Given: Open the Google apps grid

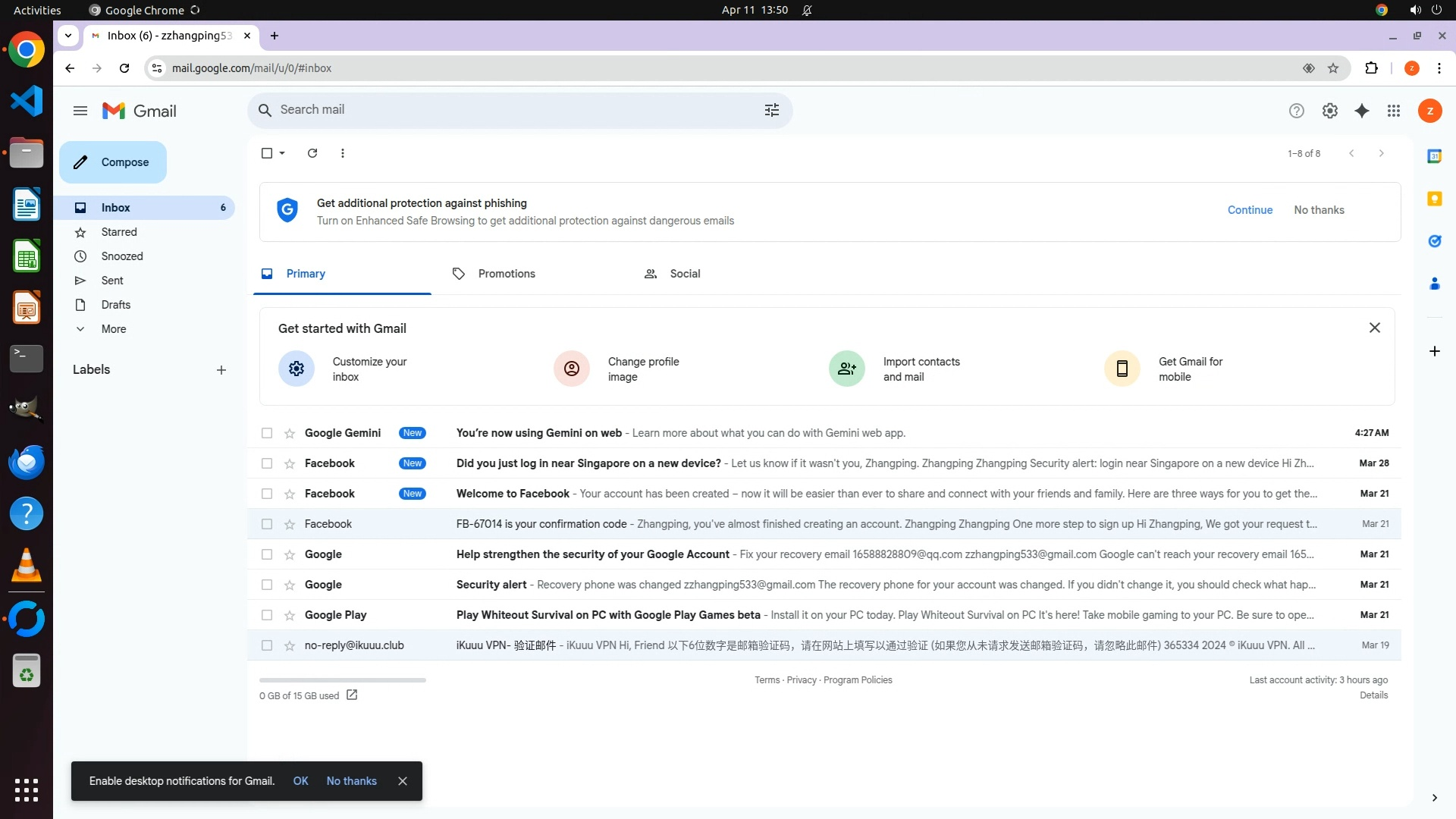Looking at the screenshot, I should (x=1394, y=111).
